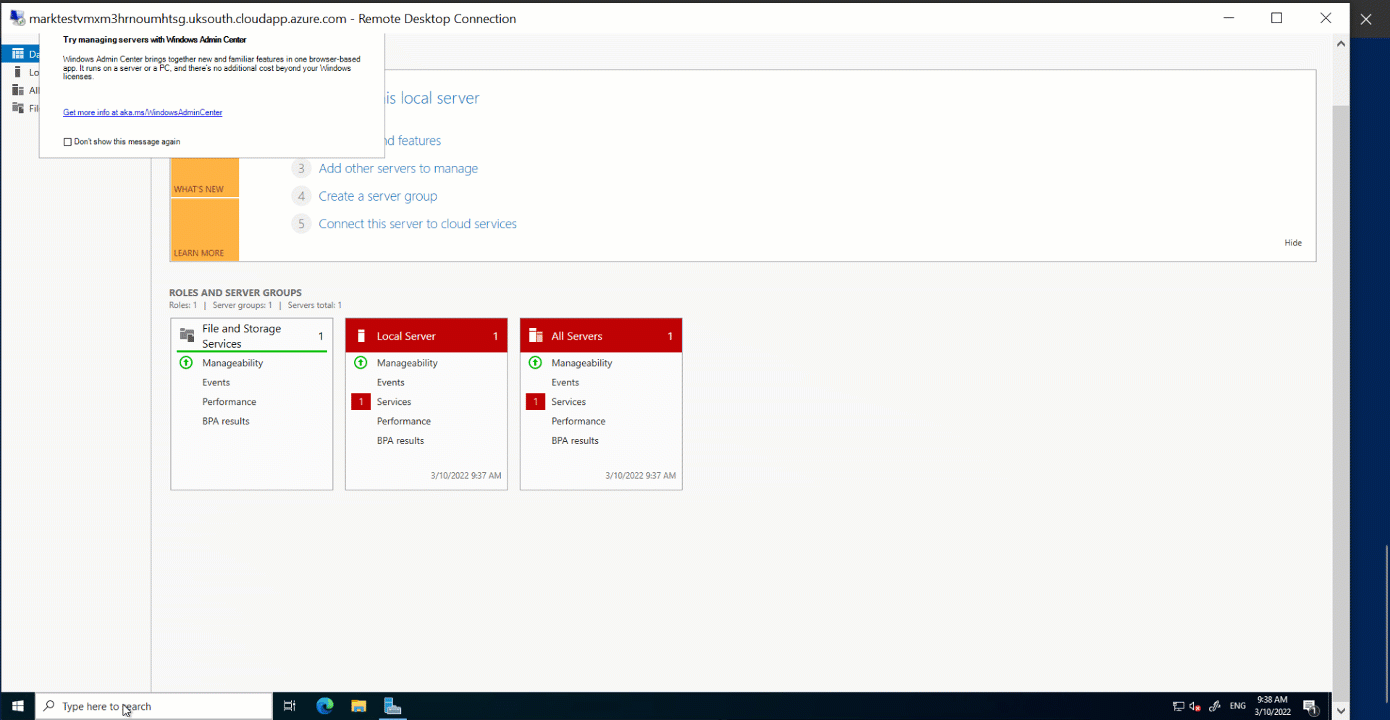
Task: Open BPA results in File and Storage tile
Action: click(226, 421)
